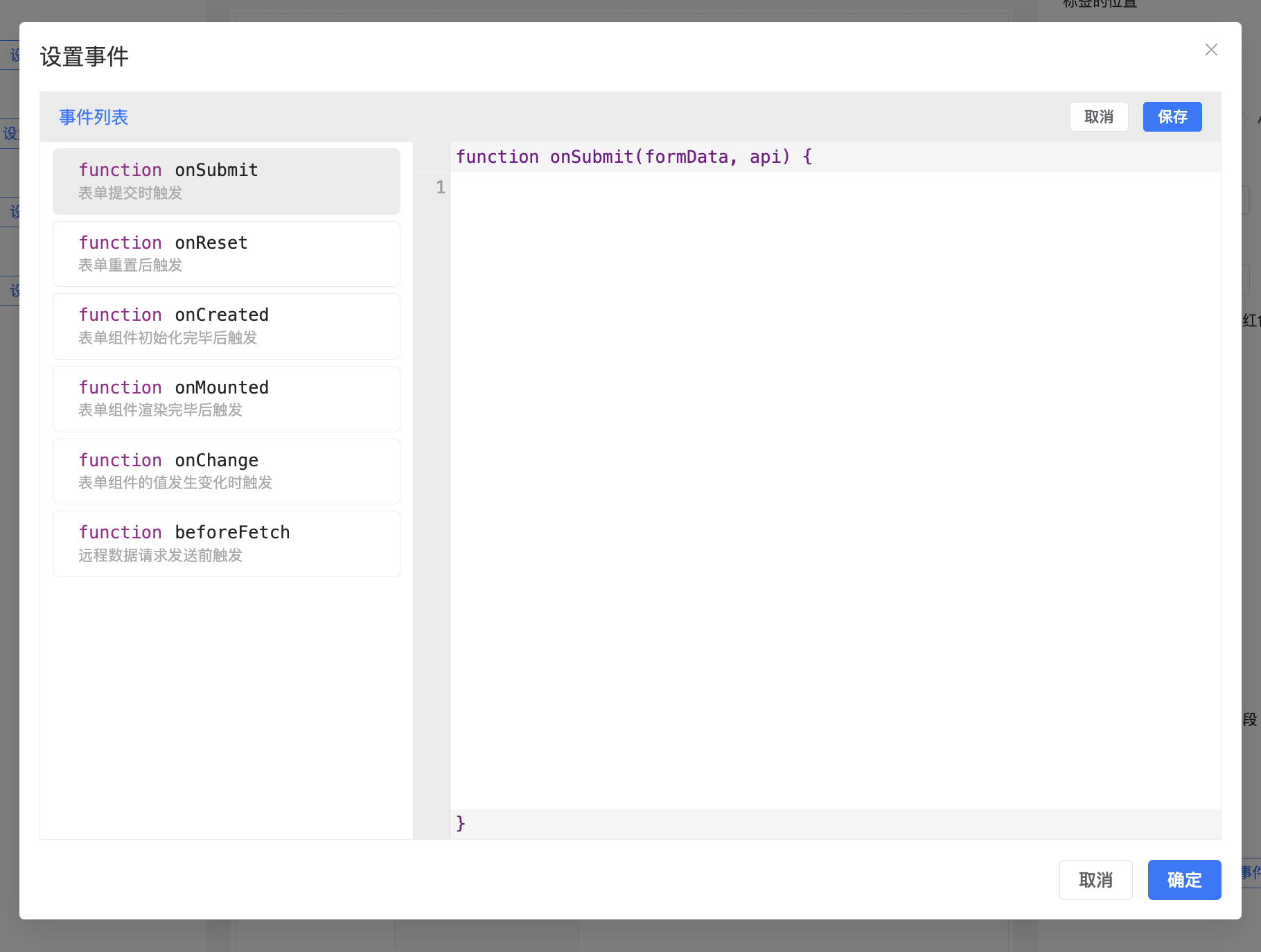This screenshot has height=952, width=1261.
Task: Click 取消 next to the 保存 button
Action: coord(1098,117)
